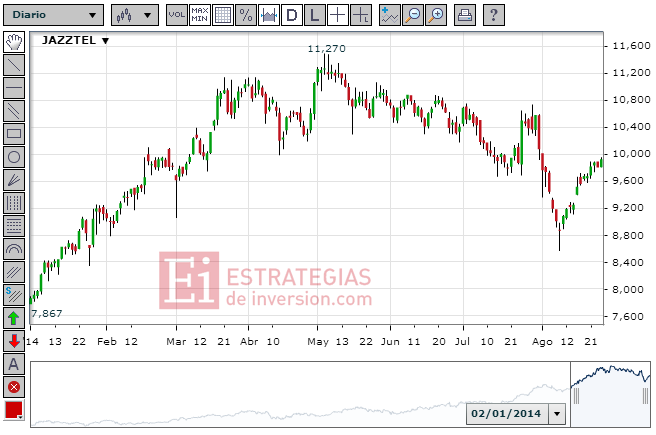The width and height of the screenshot is (656, 435).
Task: Open the JAZZTEL symbol dropdown
Action: [x=76, y=41]
